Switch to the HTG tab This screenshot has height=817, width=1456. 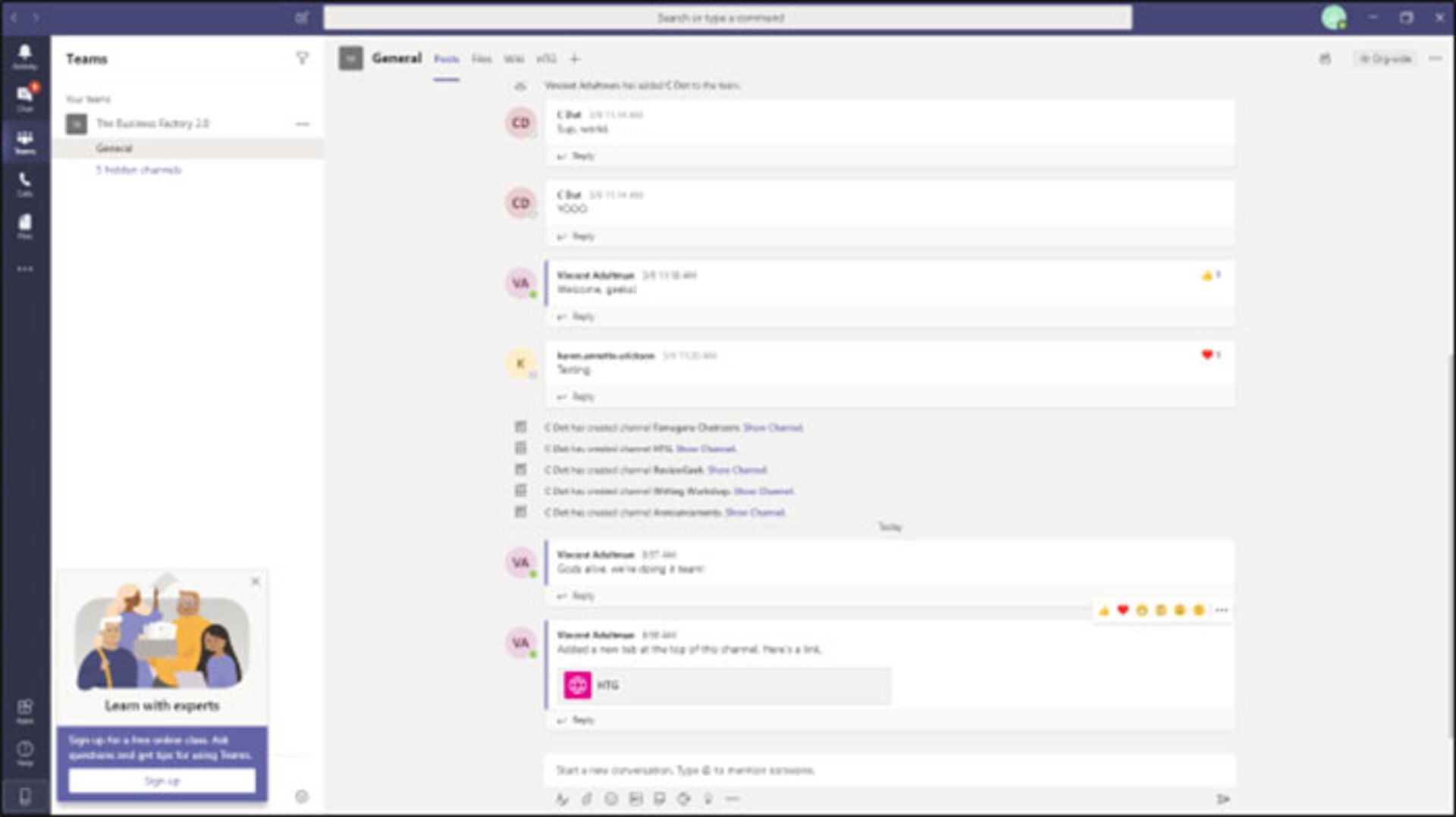tap(546, 58)
